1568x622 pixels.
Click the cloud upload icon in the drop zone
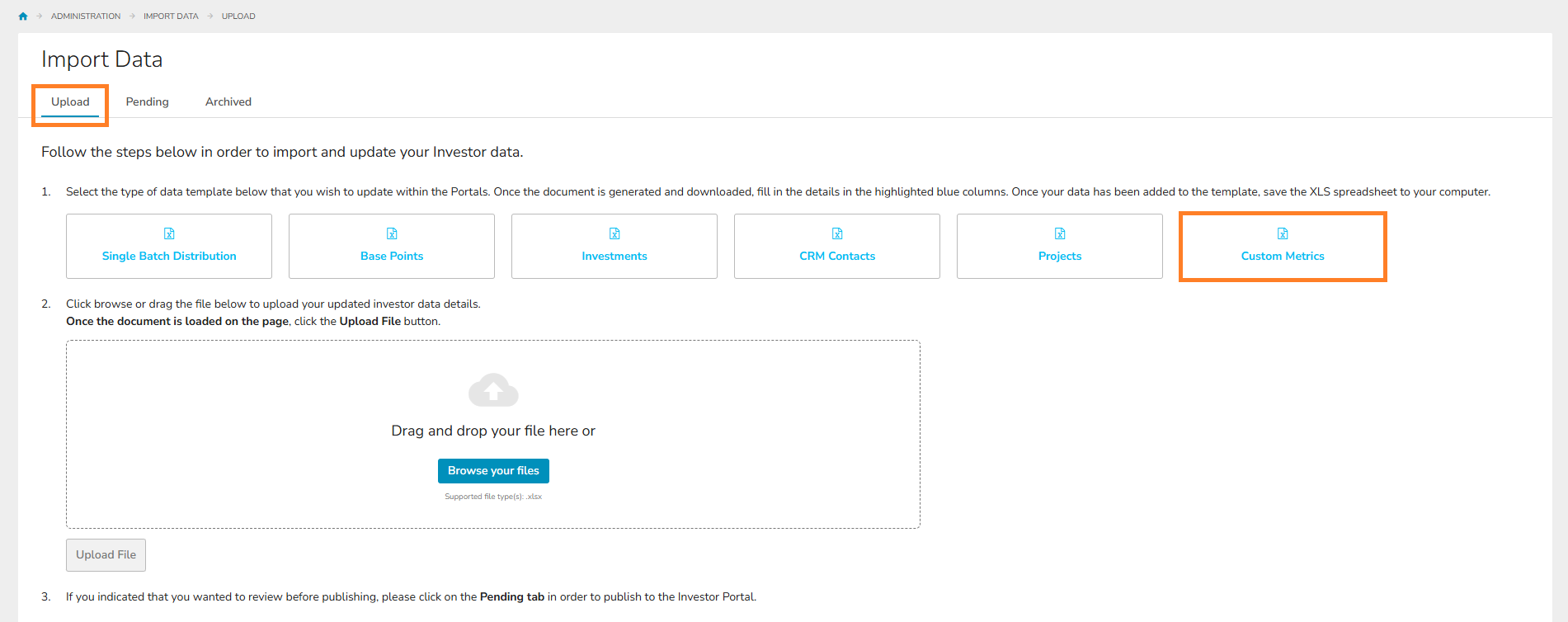493,390
